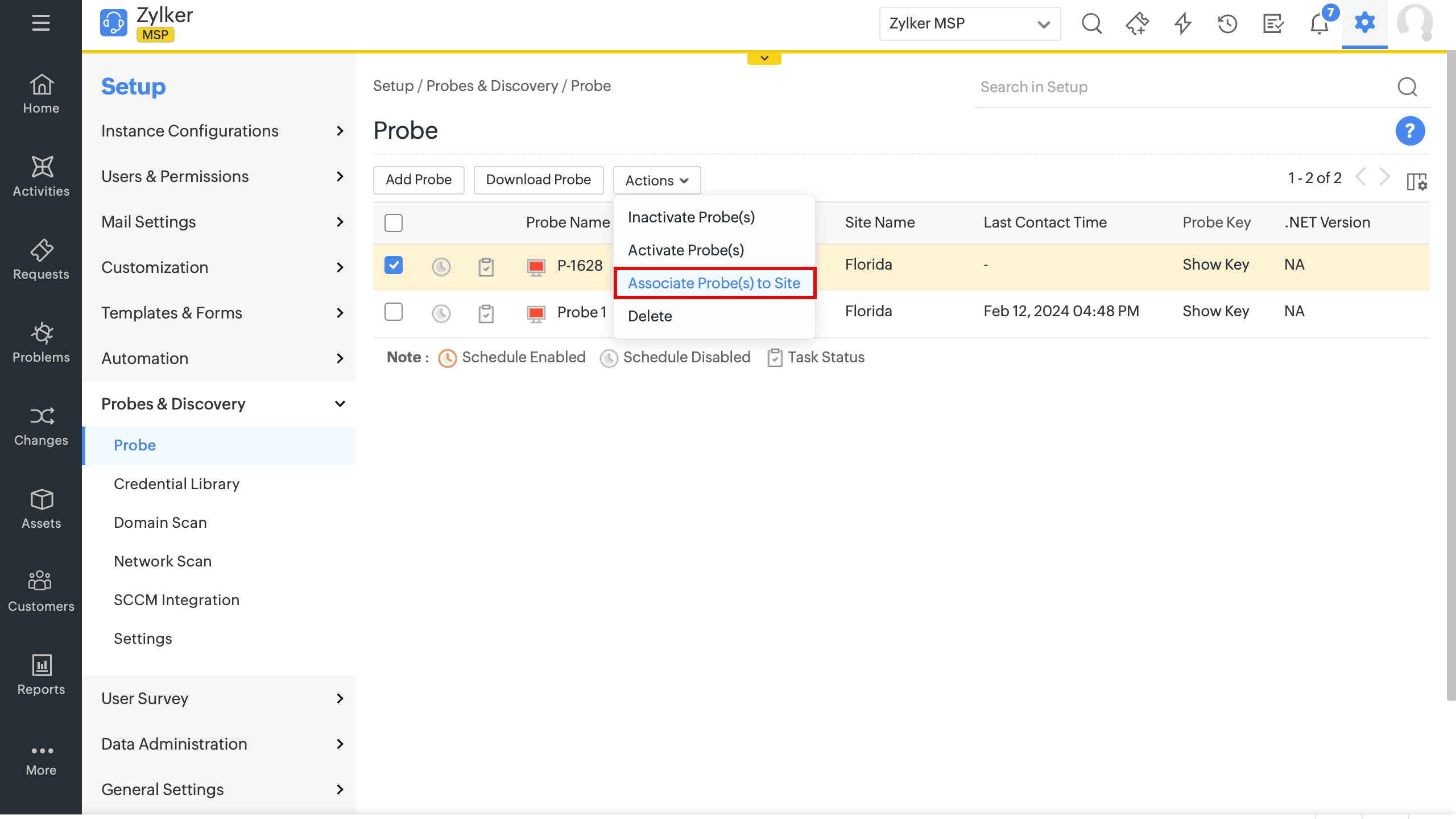Screen dimensions: 1456x819
Task: Open the blue help question mark icon
Action: point(1409,131)
